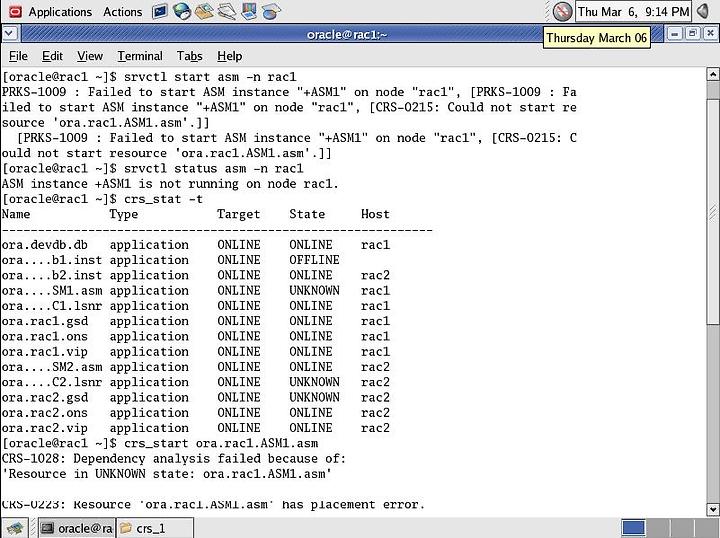The width and height of the screenshot is (720, 538).
Task: Open the Actions menu in the top panel
Action: [x=123, y=12]
